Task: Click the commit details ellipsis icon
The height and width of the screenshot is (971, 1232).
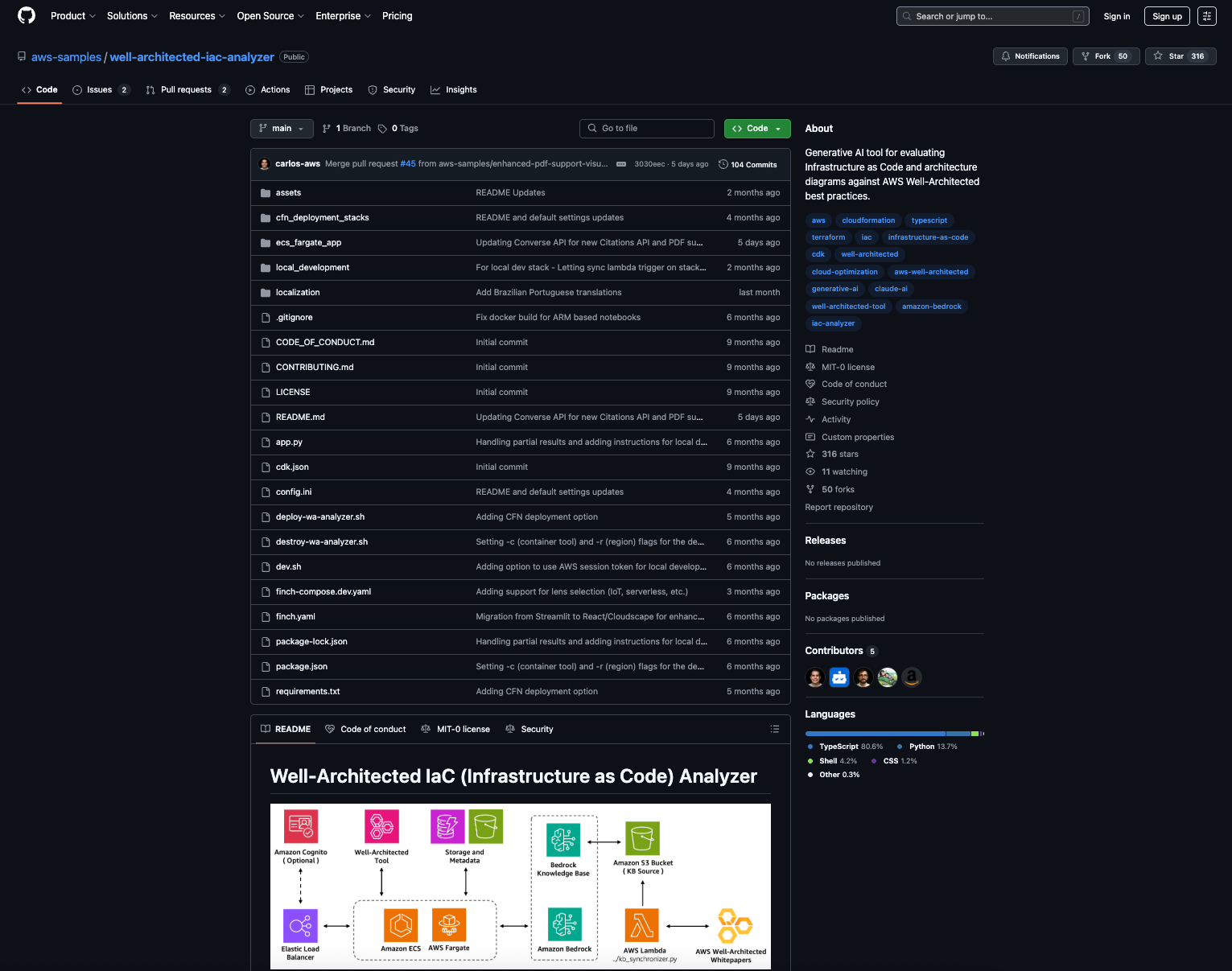Action: pyautogui.click(x=621, y=164)
